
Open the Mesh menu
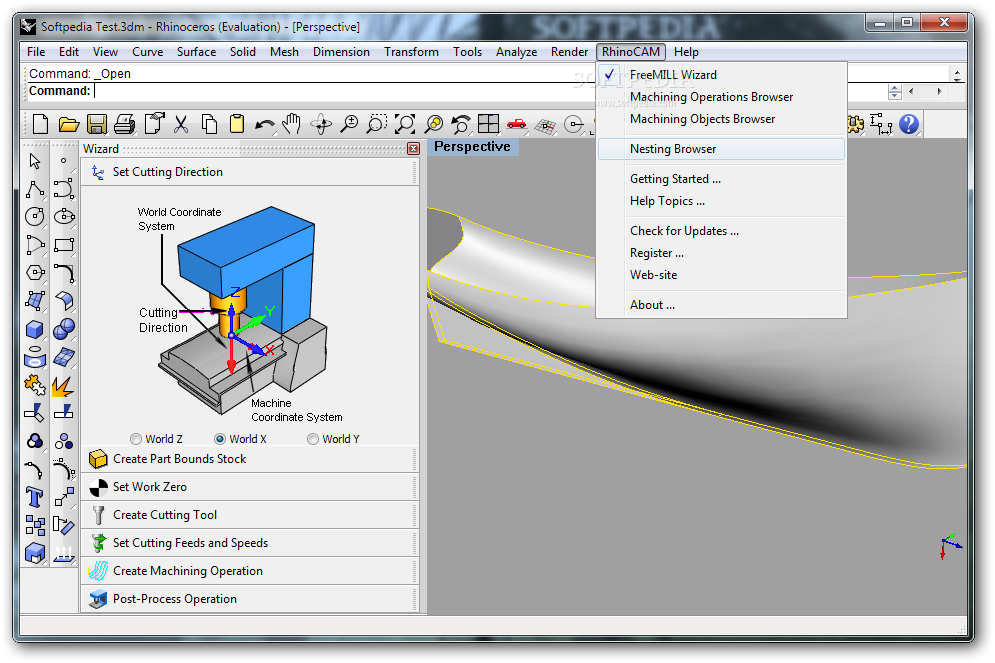click(284, 52)
